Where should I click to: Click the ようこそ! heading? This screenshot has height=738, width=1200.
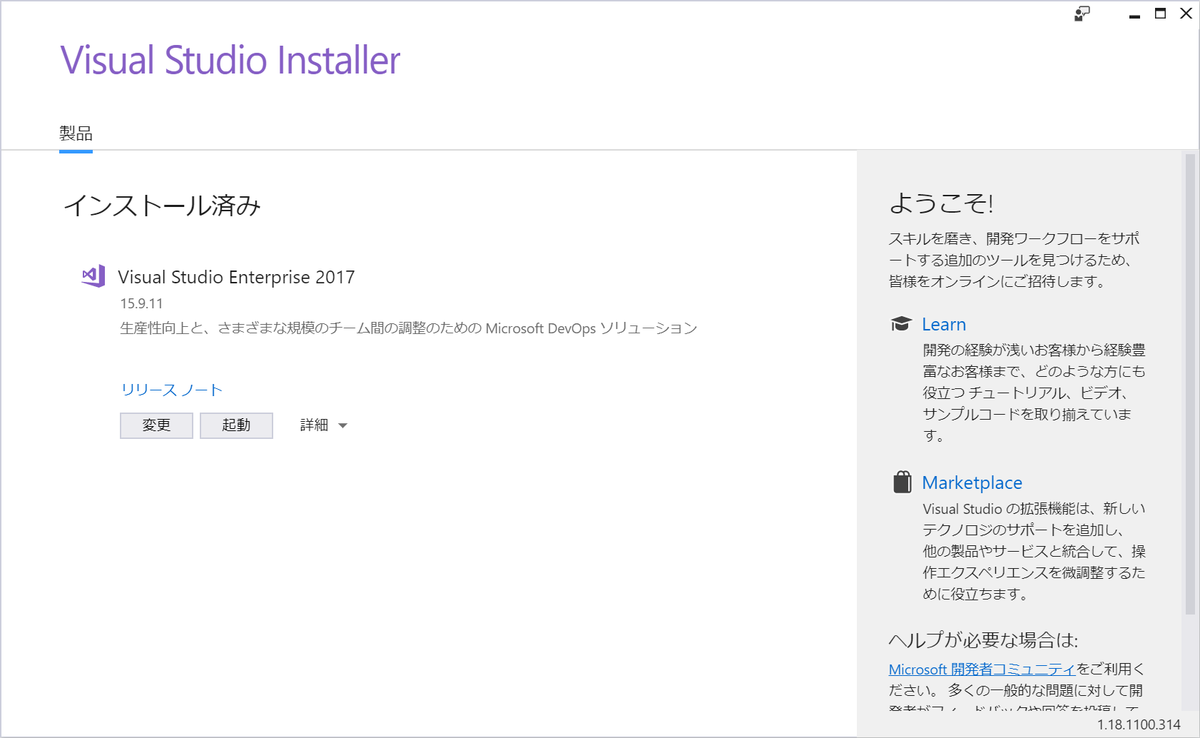pyautogui.click(x=941, y=204)
